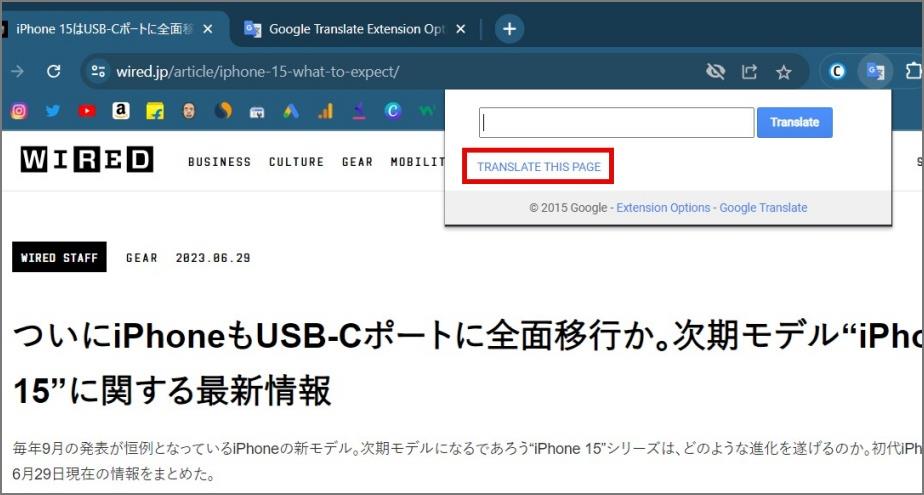Open the Instagram bookmark

19,111
